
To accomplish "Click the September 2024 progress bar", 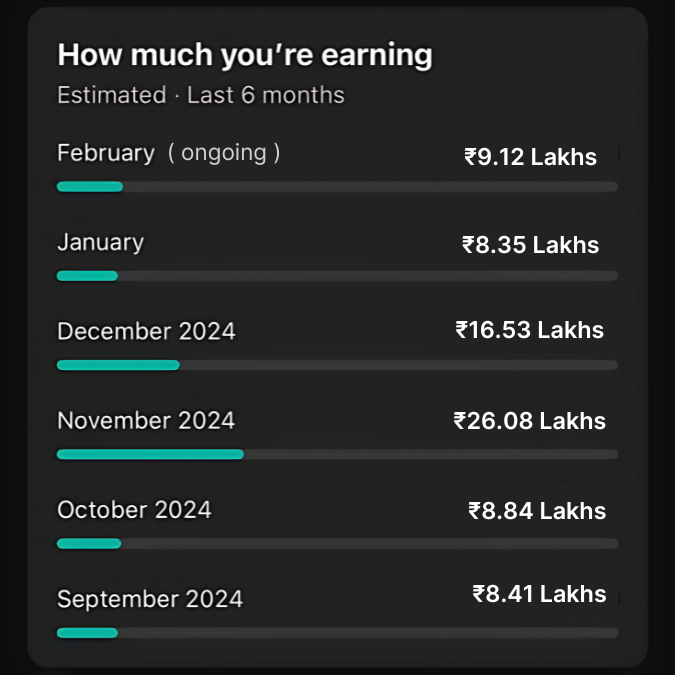I will tap(338, 633).
